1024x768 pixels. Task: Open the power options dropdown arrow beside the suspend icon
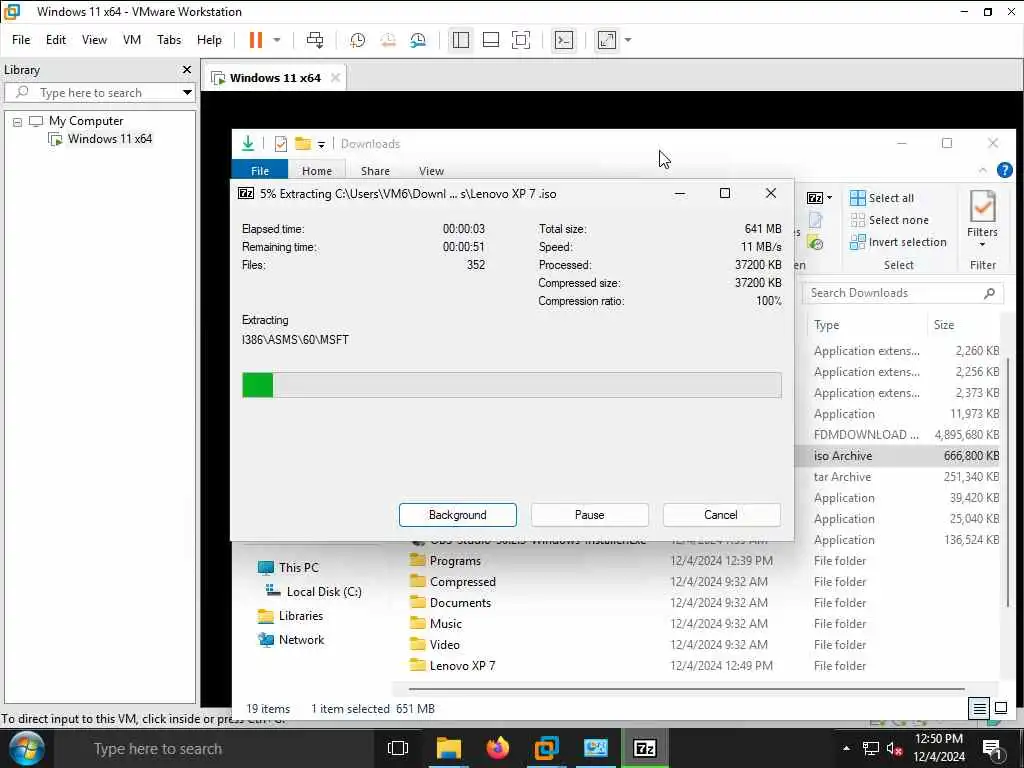click(x=277, y=40)
